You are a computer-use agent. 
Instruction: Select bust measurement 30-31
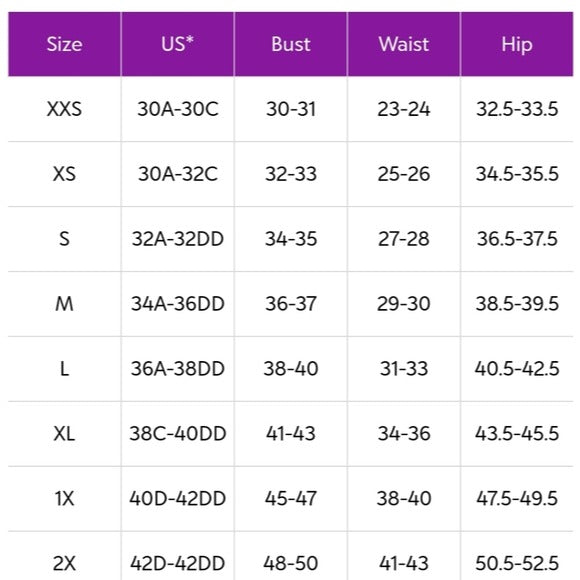pyautogui.click(x=291, y=109)
